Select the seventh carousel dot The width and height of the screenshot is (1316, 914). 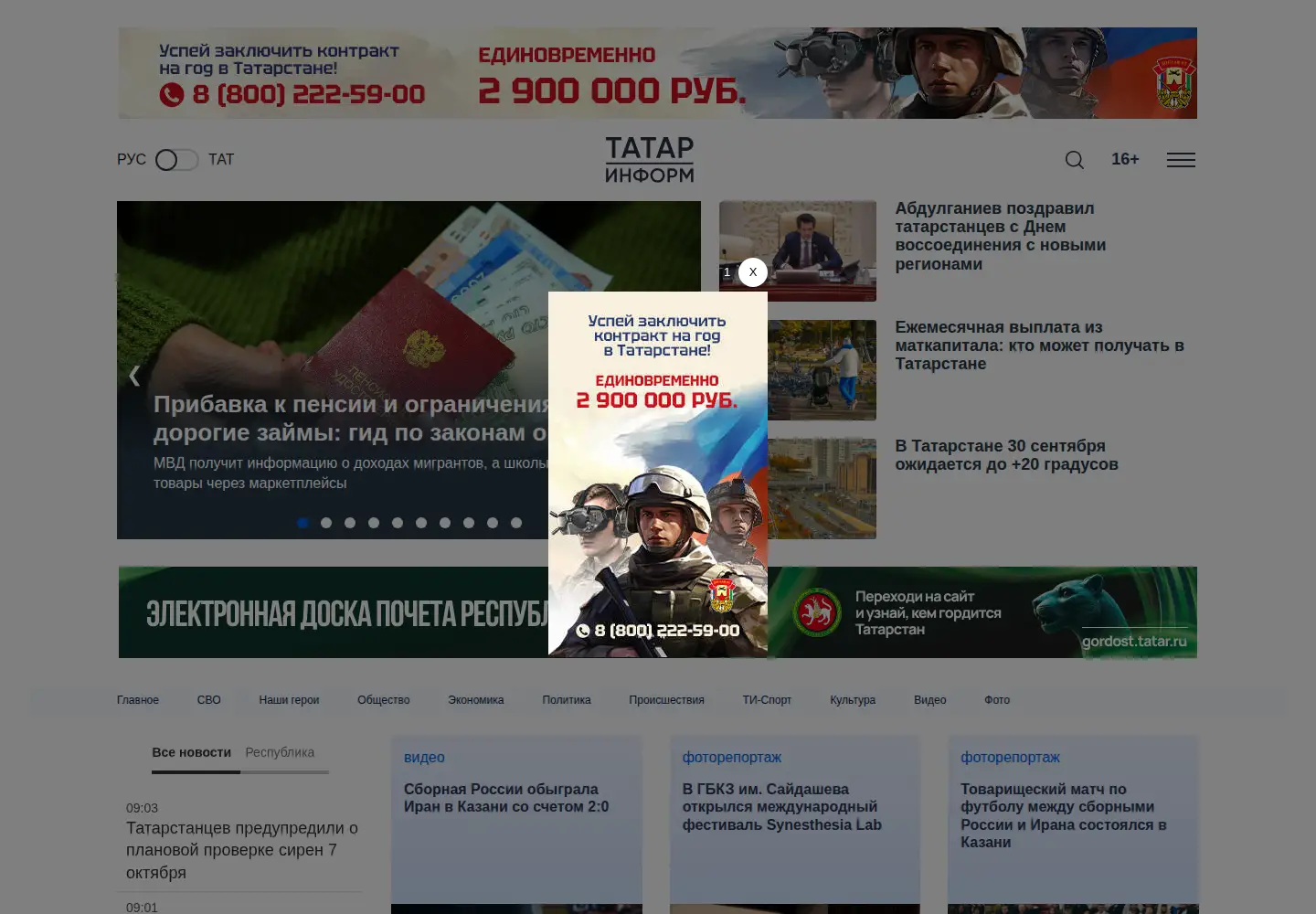[x=445, y=523]
